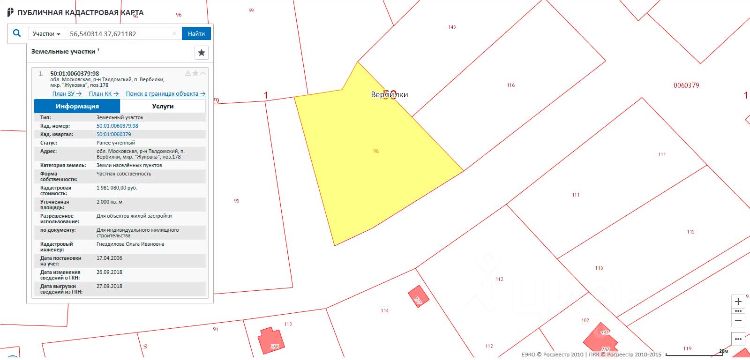The image size is (750, 360).
Task: Click the magnifier search icon
Action: (17, 33)
